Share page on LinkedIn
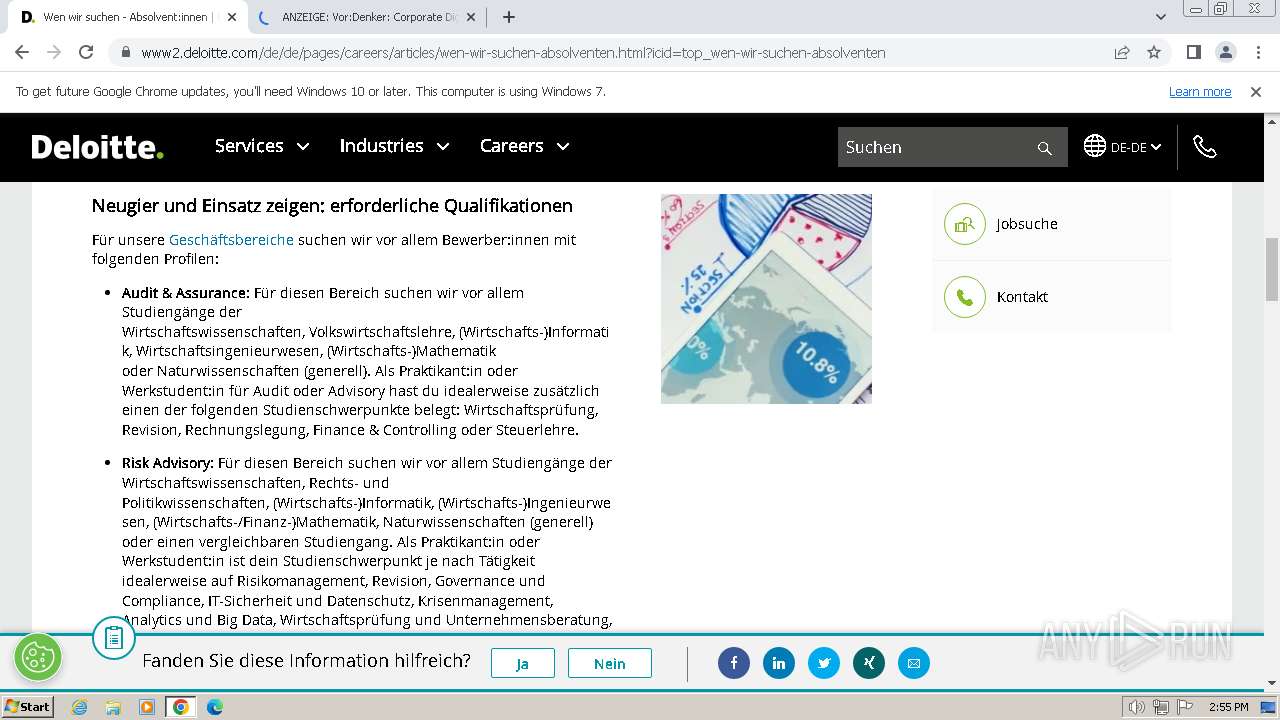This screenshot has width=1280, height=720. (779, 663)
